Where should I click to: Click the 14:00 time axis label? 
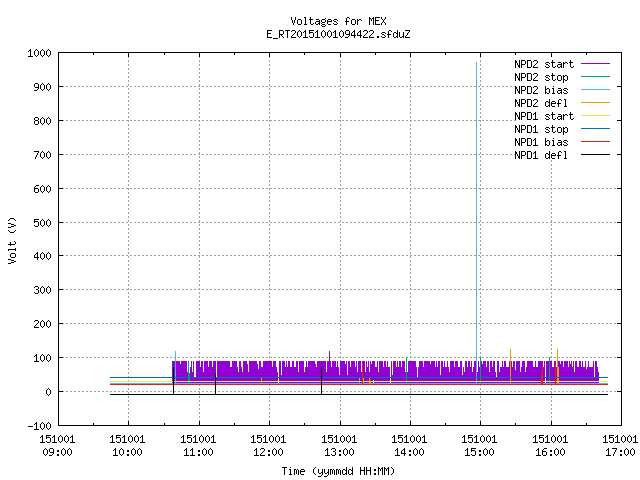click(x=409, y=452)
